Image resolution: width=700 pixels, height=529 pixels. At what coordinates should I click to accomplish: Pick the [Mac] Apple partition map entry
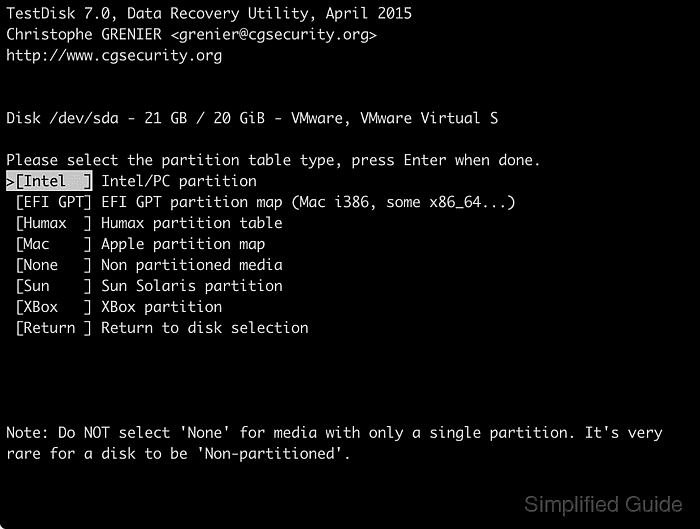[x=54, y=244]
